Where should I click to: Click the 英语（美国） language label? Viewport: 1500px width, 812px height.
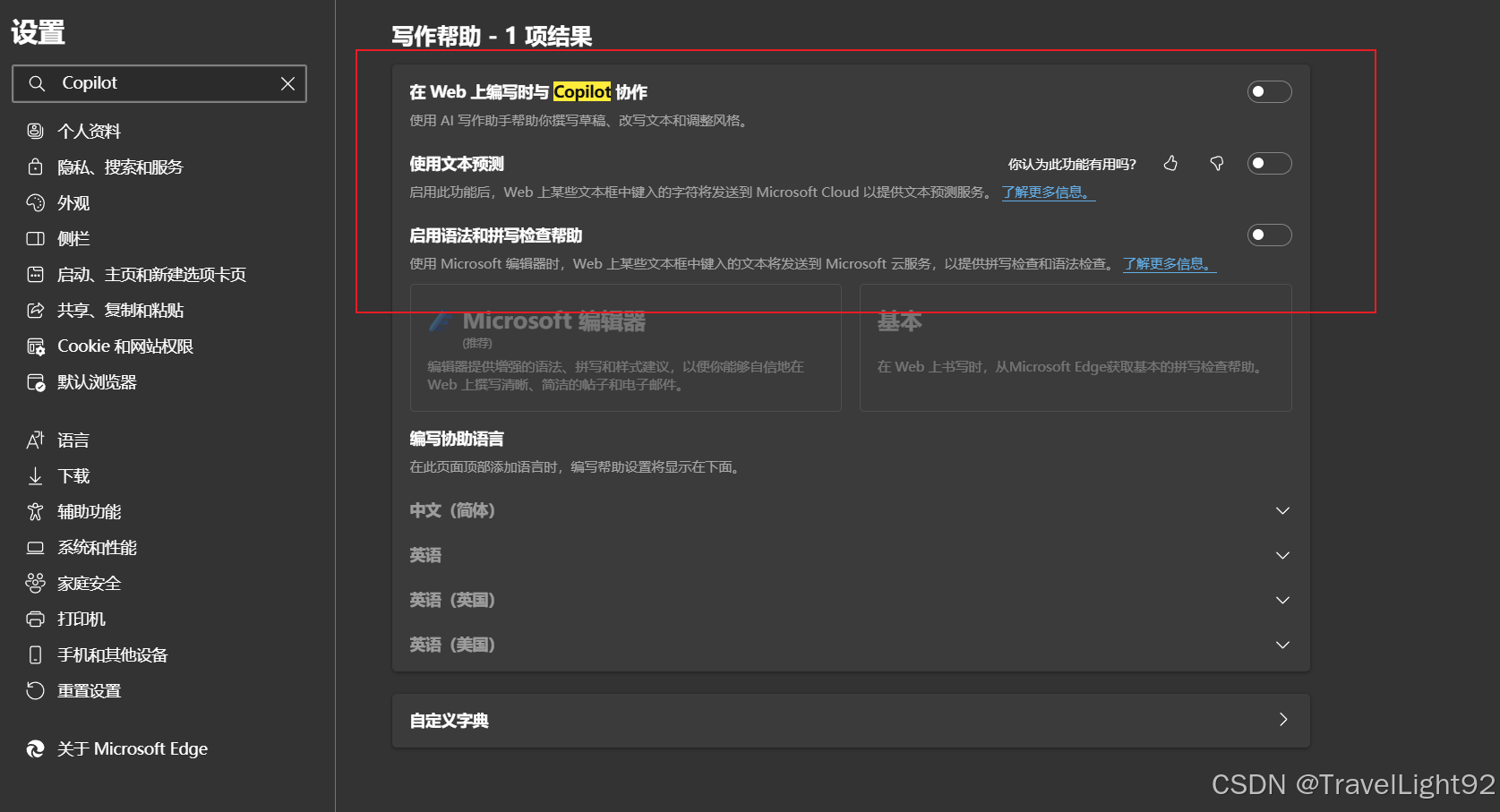452,645
